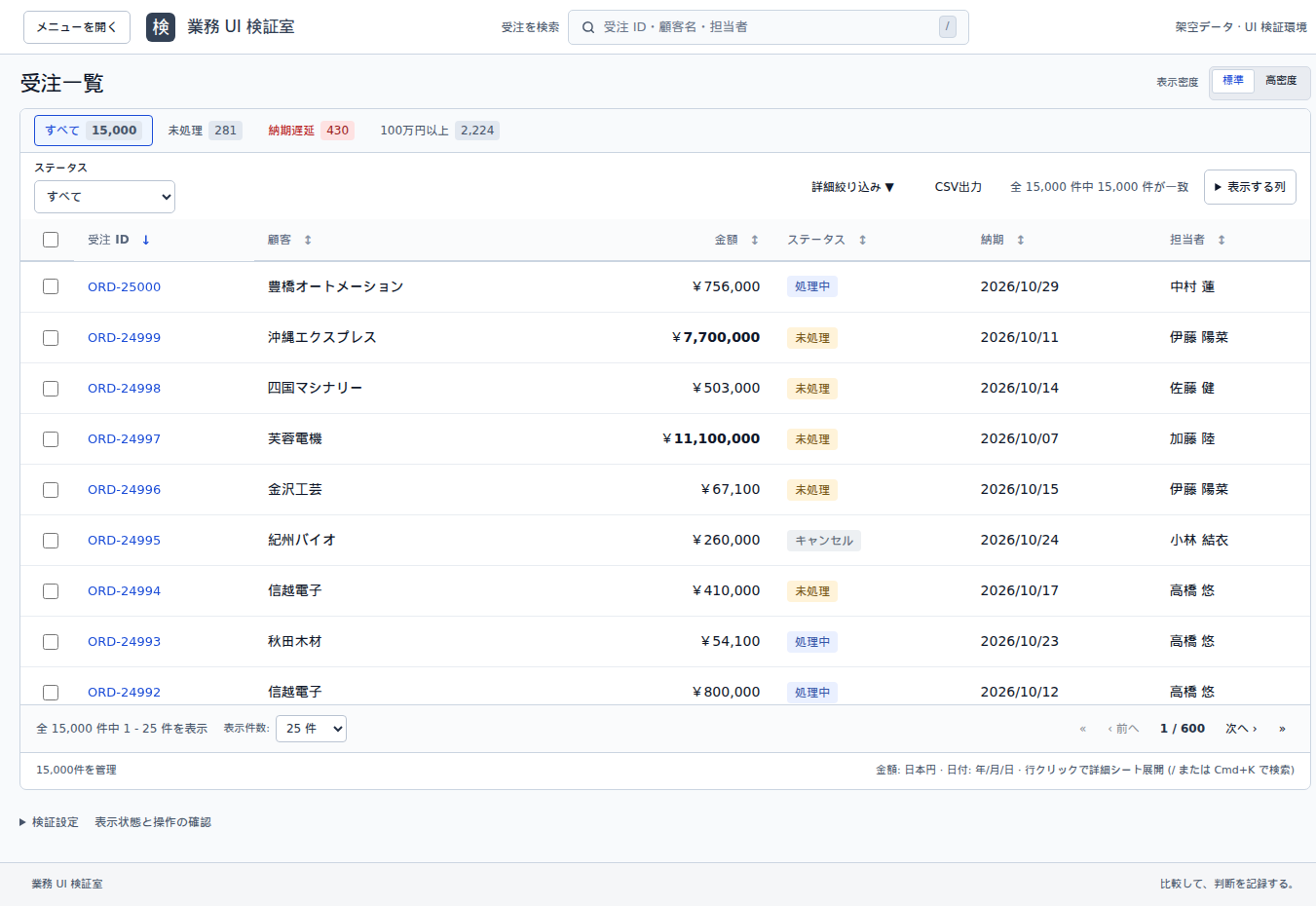Focus the 受注を検索 search field

[769, 27]
